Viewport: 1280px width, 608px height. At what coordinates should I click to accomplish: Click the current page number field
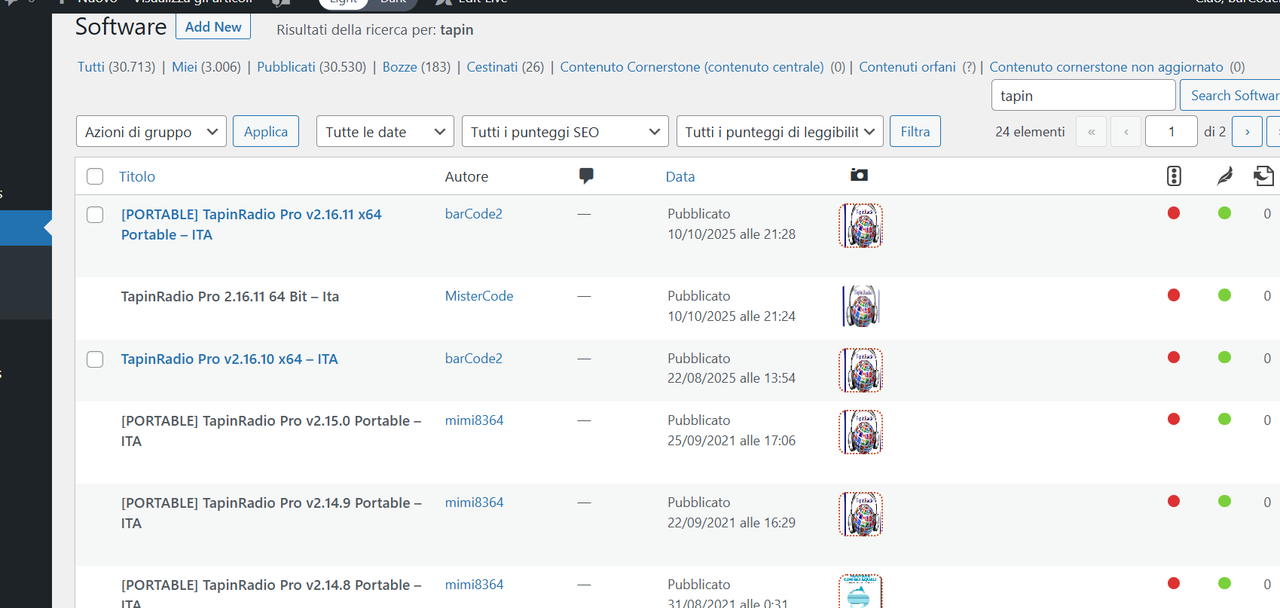1171,131
